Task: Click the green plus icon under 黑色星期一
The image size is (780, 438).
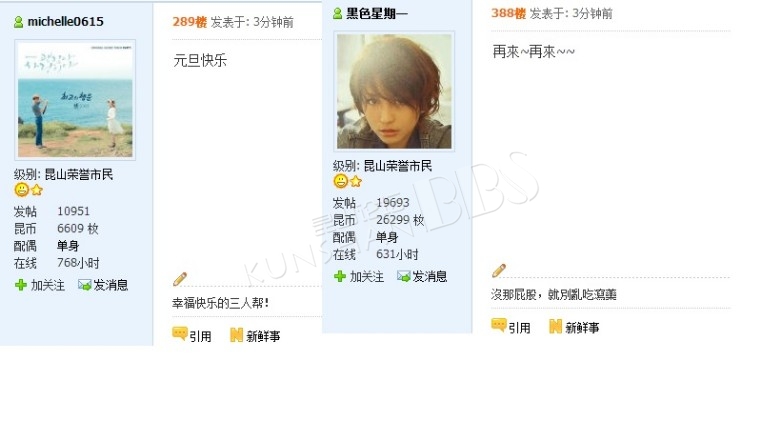Action: [339, 276]
